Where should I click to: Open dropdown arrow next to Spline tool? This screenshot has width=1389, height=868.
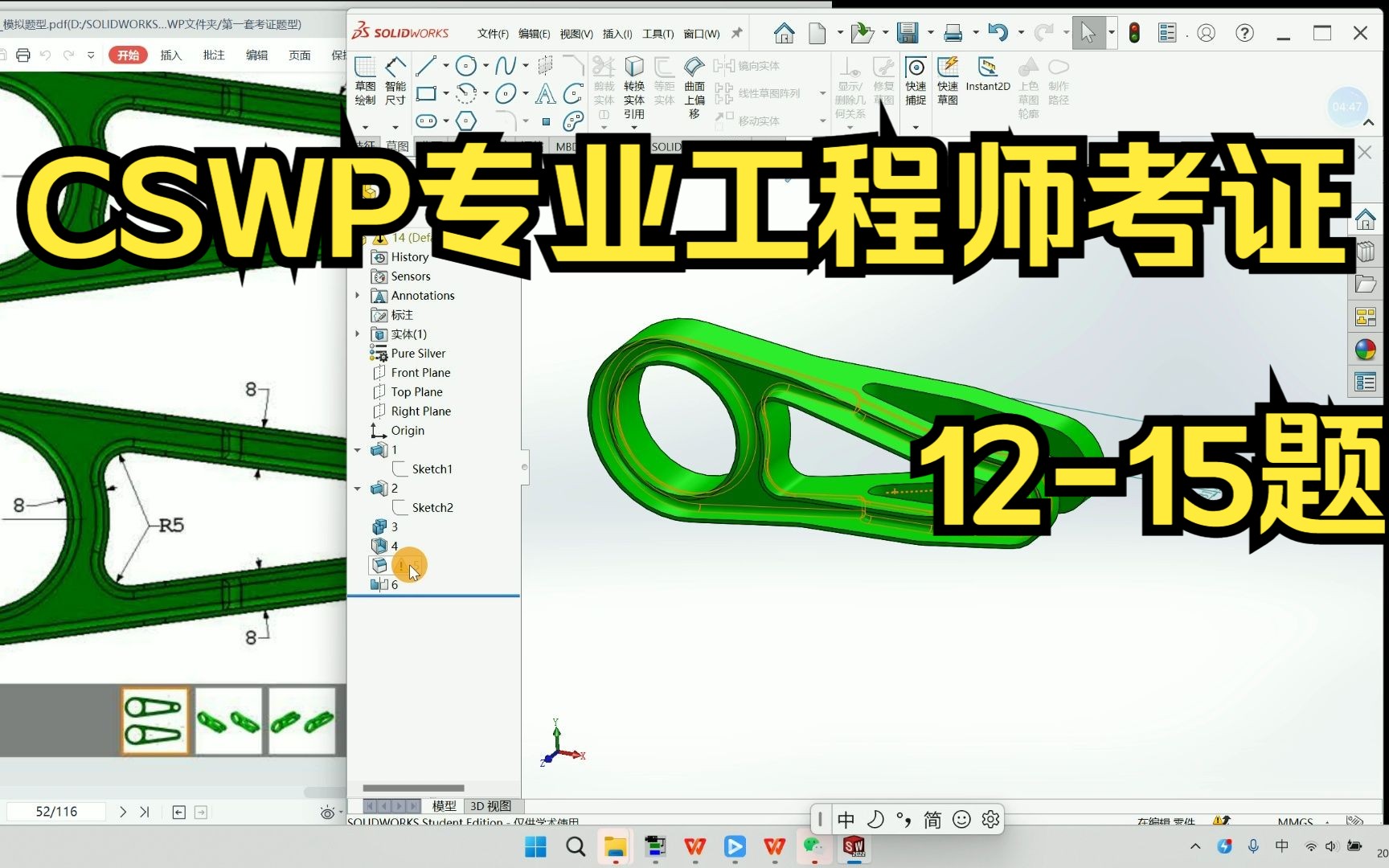[x=526, y=66]
